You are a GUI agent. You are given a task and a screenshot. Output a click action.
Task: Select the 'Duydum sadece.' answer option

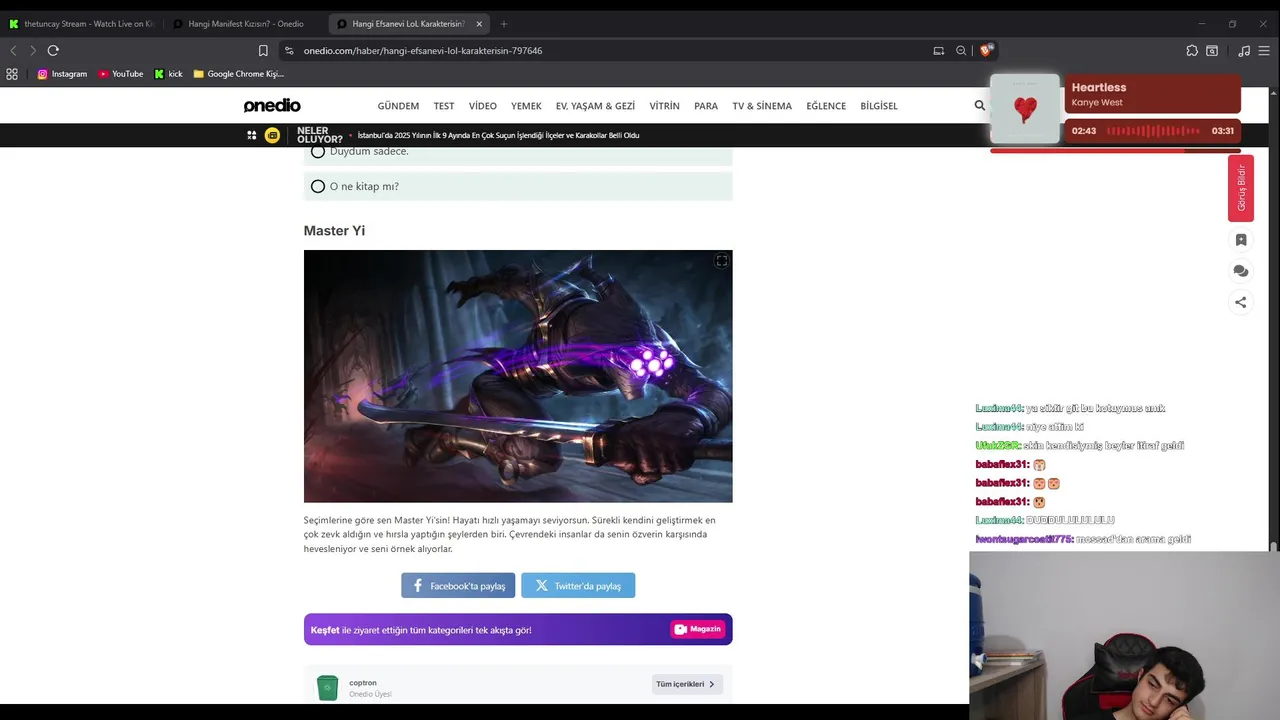[x=518, y=152]
